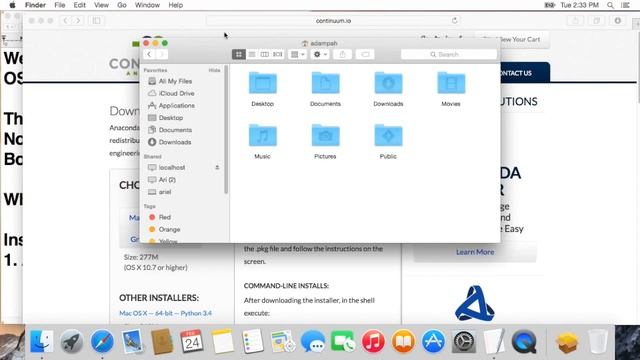Open iTunes from the Dock

click(373, 341)
